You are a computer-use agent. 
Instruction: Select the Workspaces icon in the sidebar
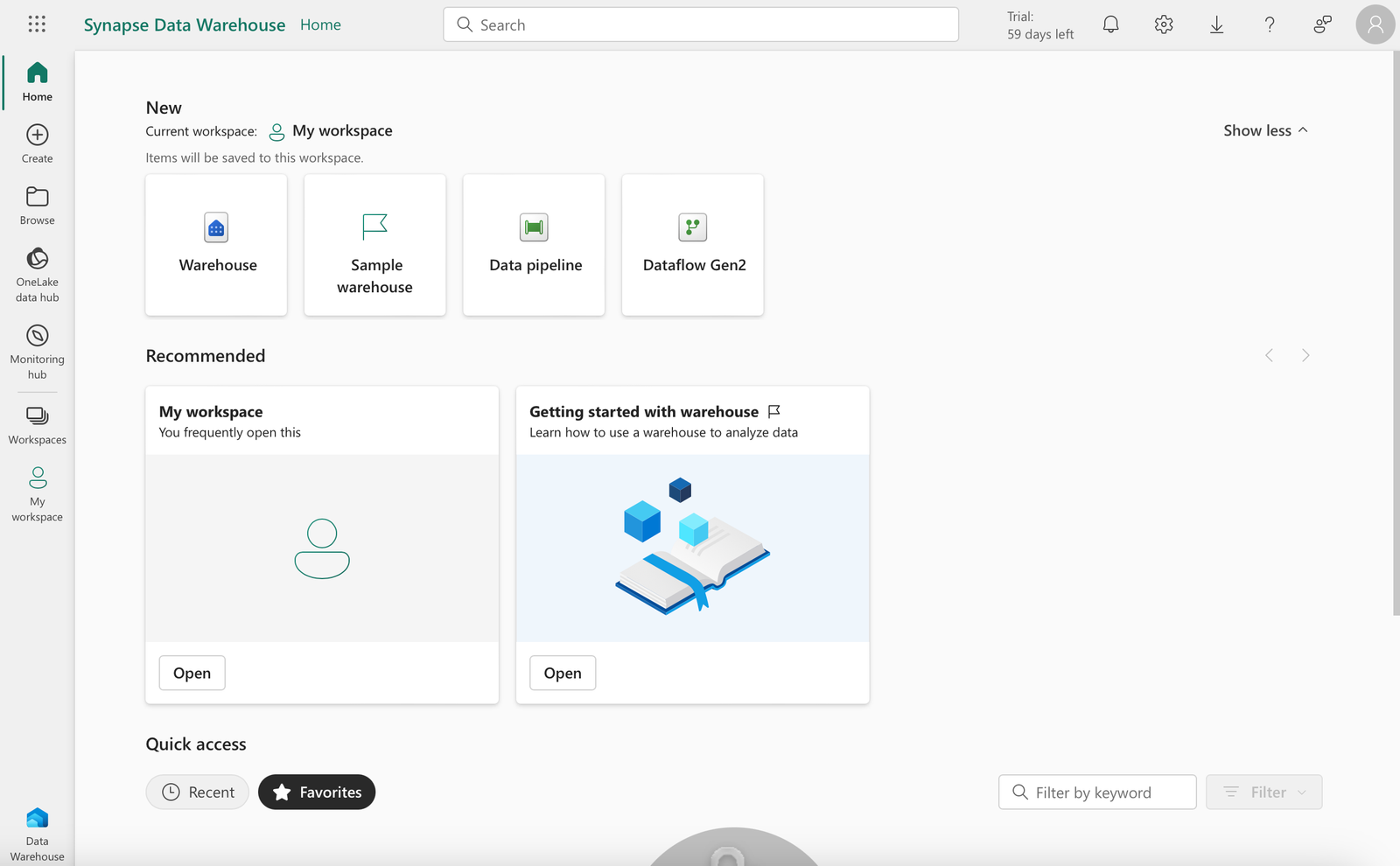tap(37, 424)
